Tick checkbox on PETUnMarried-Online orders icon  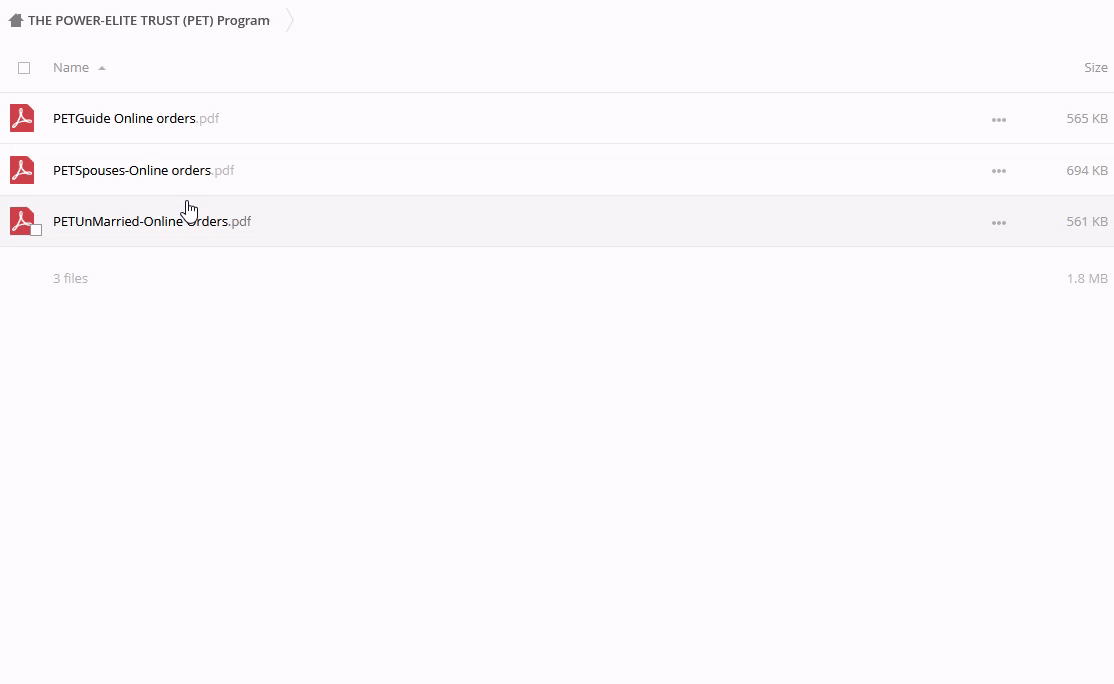(36, 230)
